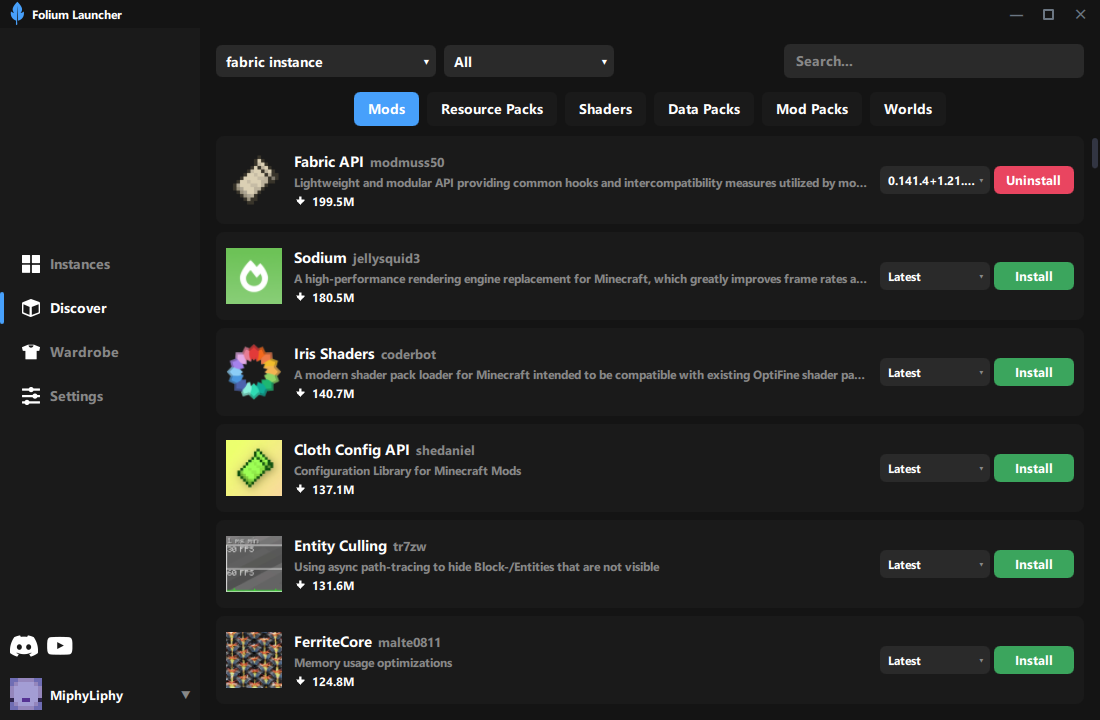Expand the MiphyLiphy account menu arrow
1100x720 pixels.
(185, 695)
